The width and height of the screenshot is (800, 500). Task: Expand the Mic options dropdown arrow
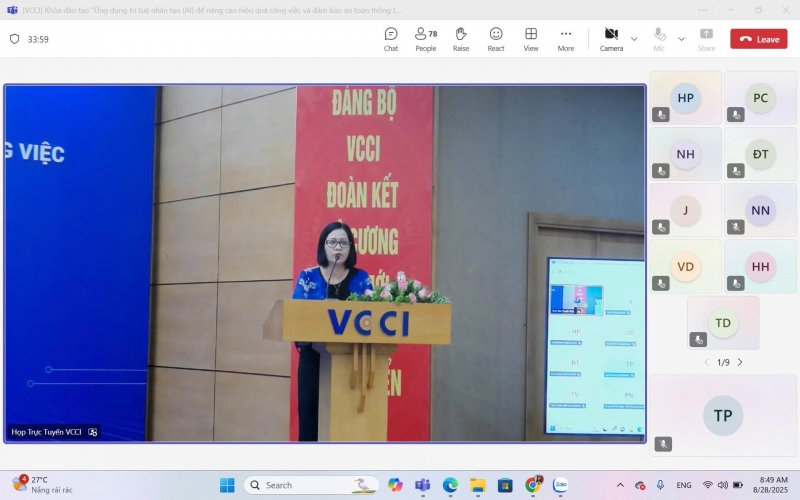click(682, 39)
